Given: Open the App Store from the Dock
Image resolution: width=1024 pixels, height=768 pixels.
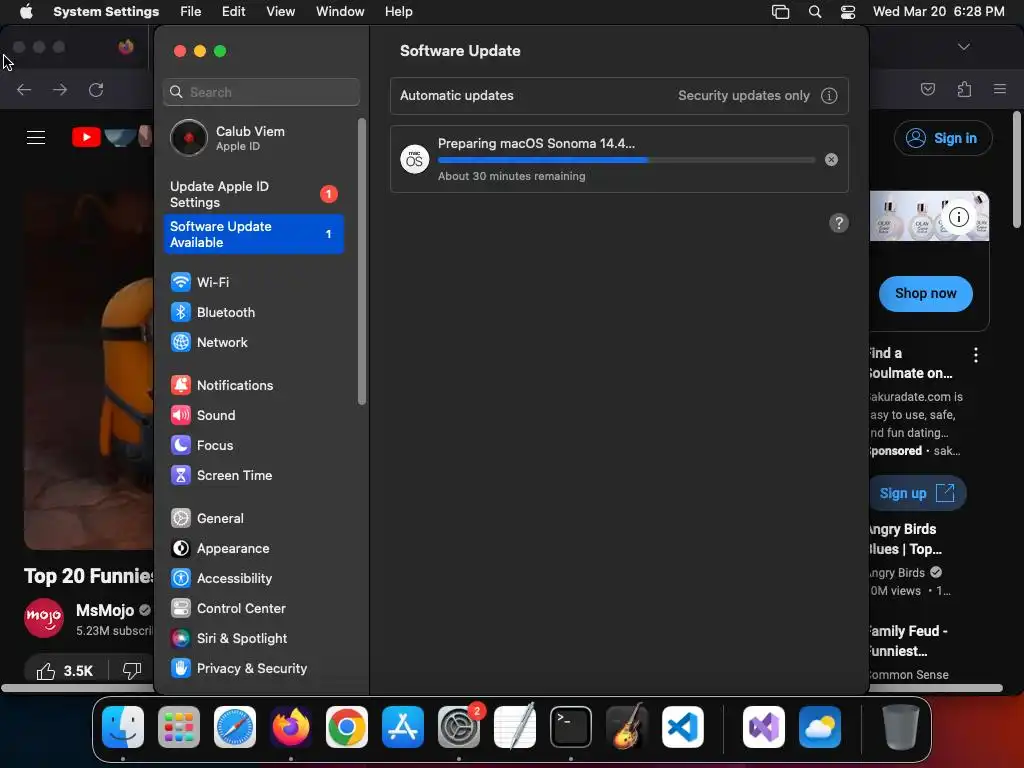Looking at the screenshot, I should point(403,727).
